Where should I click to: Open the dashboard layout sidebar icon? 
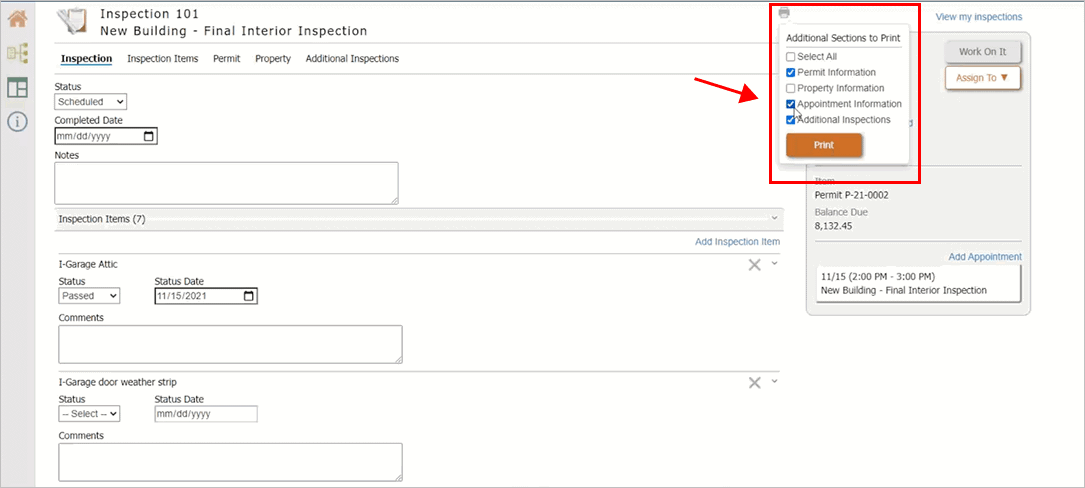[17, 88]
